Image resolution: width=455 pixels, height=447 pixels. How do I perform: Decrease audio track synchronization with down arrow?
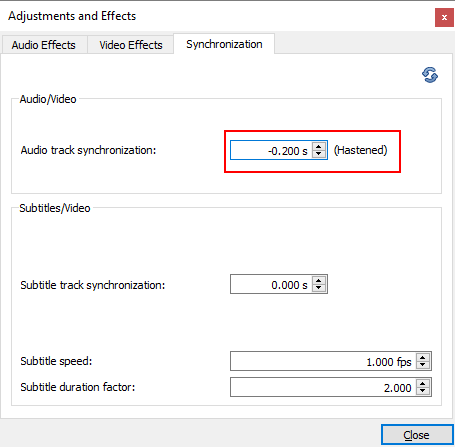[319, 154]
